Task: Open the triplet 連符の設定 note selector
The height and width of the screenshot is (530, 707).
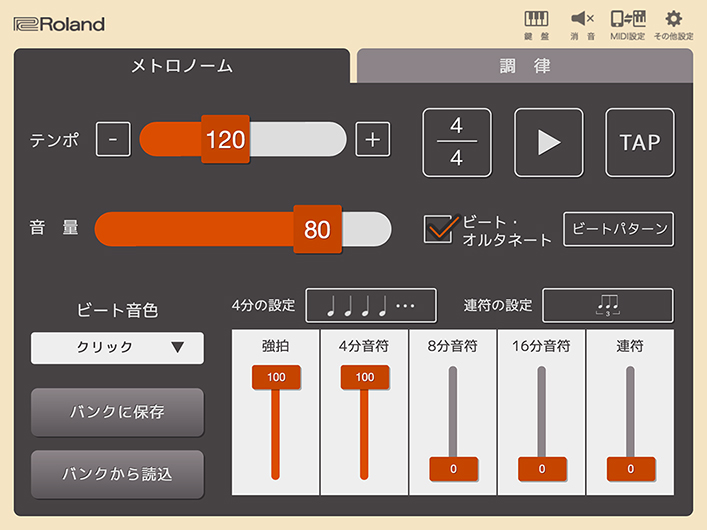Action: pyautogui.click(x=607, y=305)
